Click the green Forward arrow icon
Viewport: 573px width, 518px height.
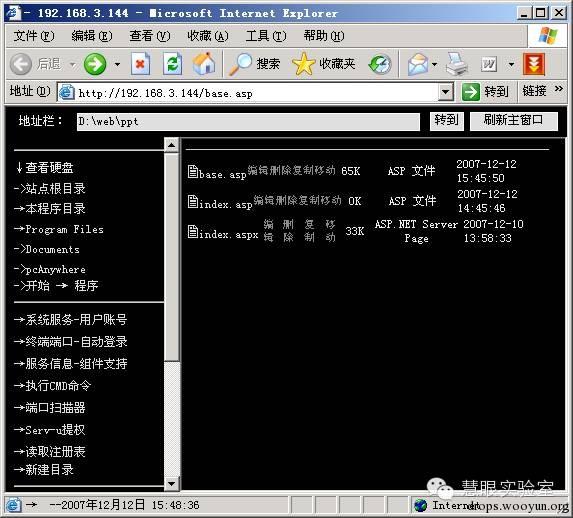pos(95,64)
